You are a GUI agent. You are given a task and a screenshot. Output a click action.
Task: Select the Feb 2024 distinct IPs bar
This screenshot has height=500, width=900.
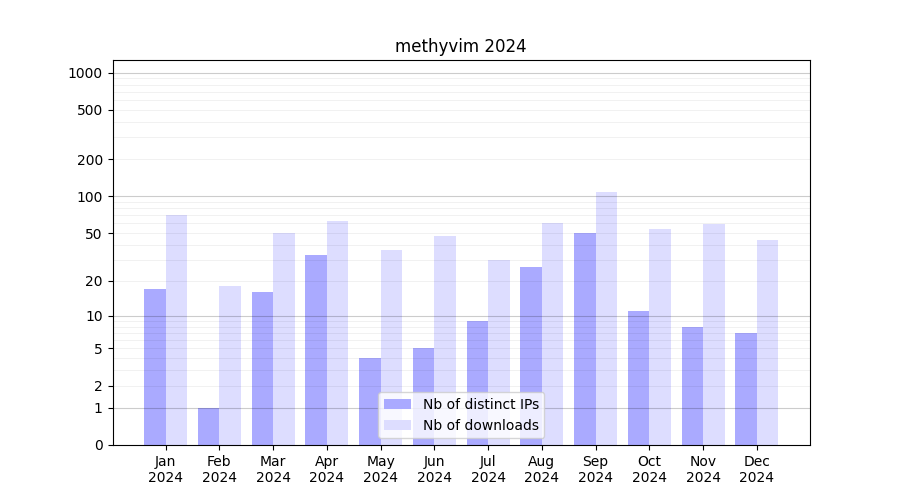pyautogui.click(x=208, y=427)
